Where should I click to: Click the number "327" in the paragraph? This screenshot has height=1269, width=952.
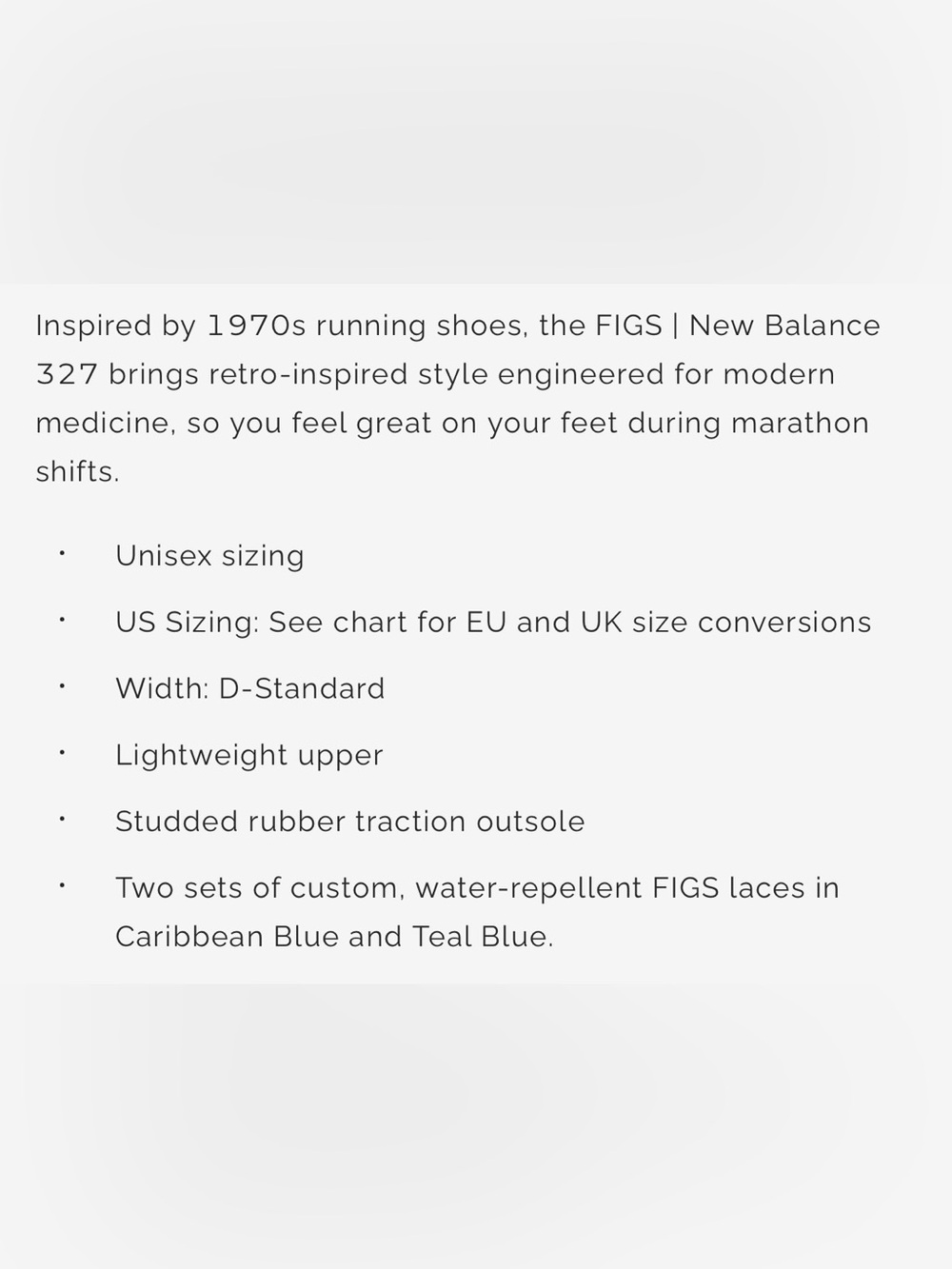coord(67,374)
